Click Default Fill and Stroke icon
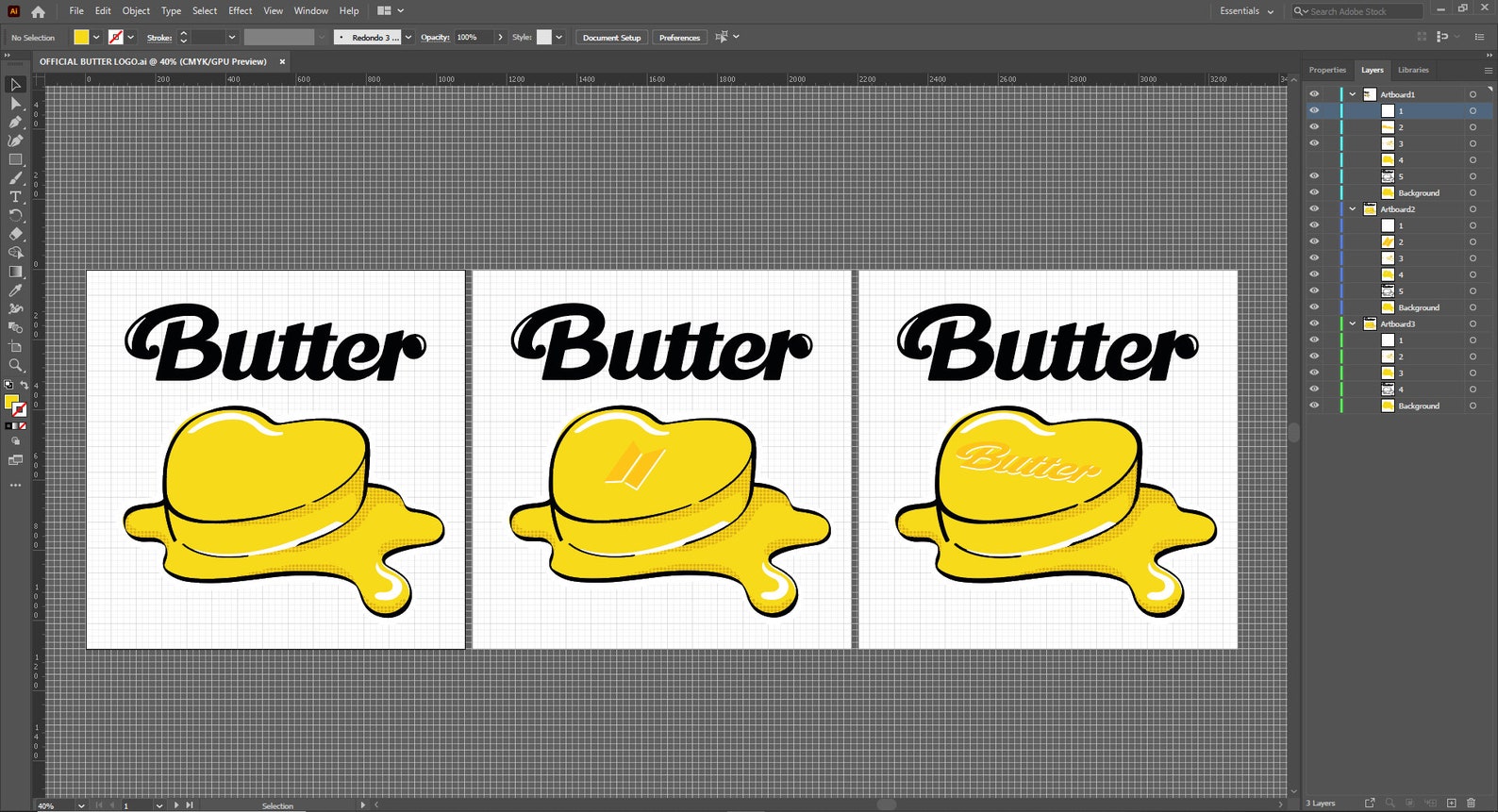The width and height of the screenshot is (1498, 812). pyautogui.click(x=8, y=386)
